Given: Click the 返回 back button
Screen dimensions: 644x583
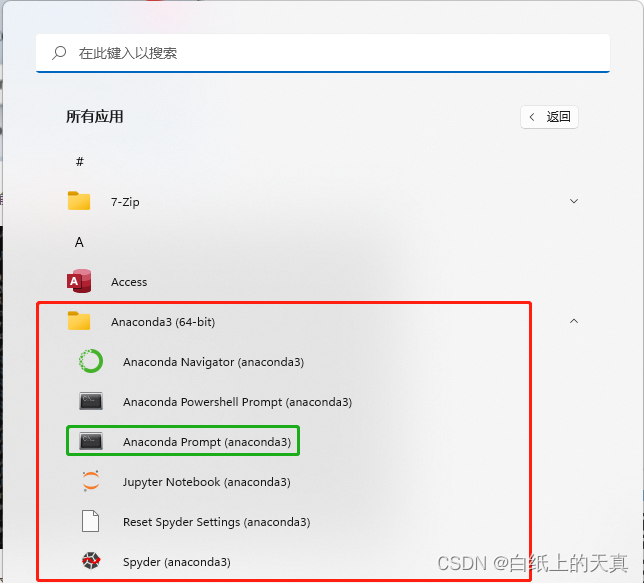Looking at the screenshot, I should (x=549, y=117).
